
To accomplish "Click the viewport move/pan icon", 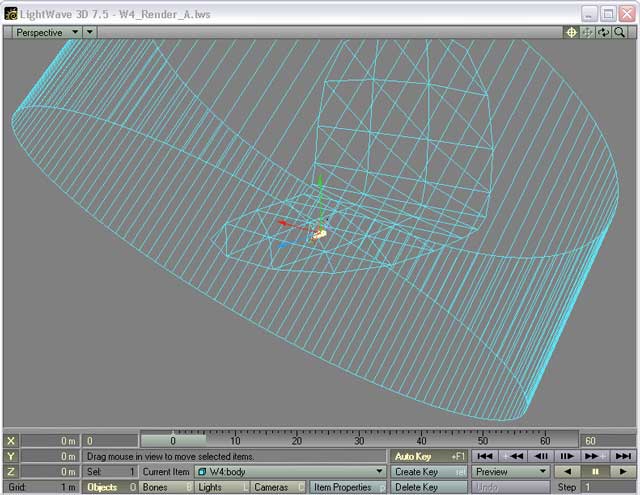I will [588, 32].
